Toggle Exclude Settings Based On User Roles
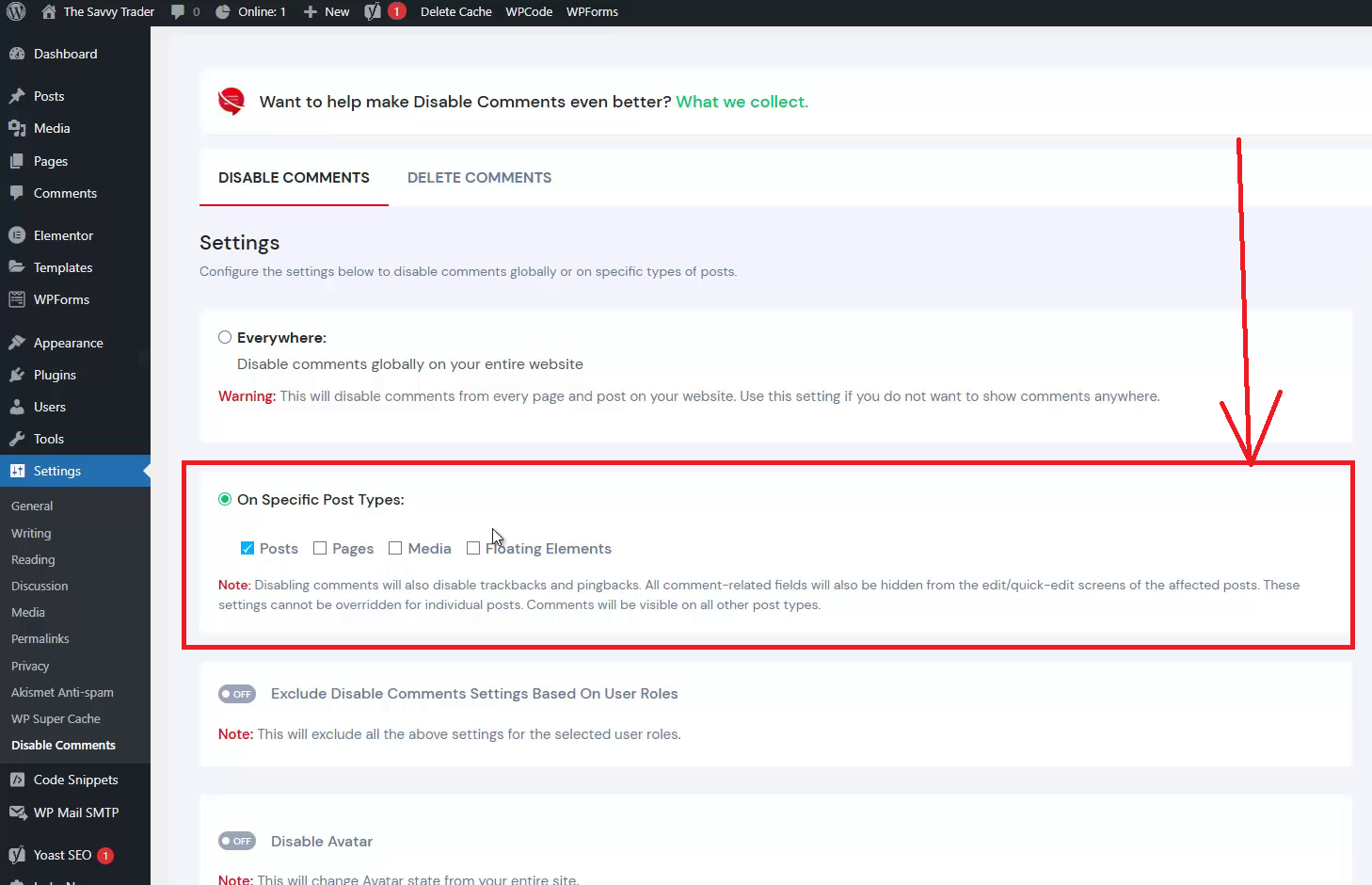This screenshot has width=1372, height=885. 237,694
